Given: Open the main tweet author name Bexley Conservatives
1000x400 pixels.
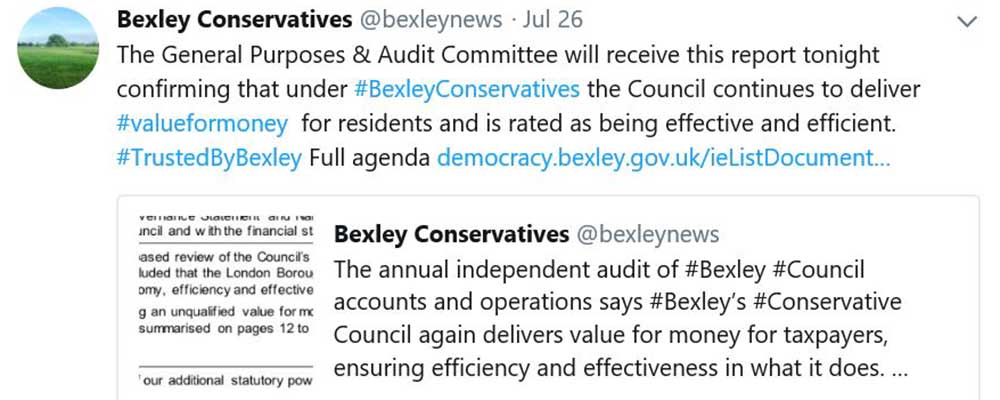Looking at the screenshot, I should pyautogui.click(x=234, y=20).
